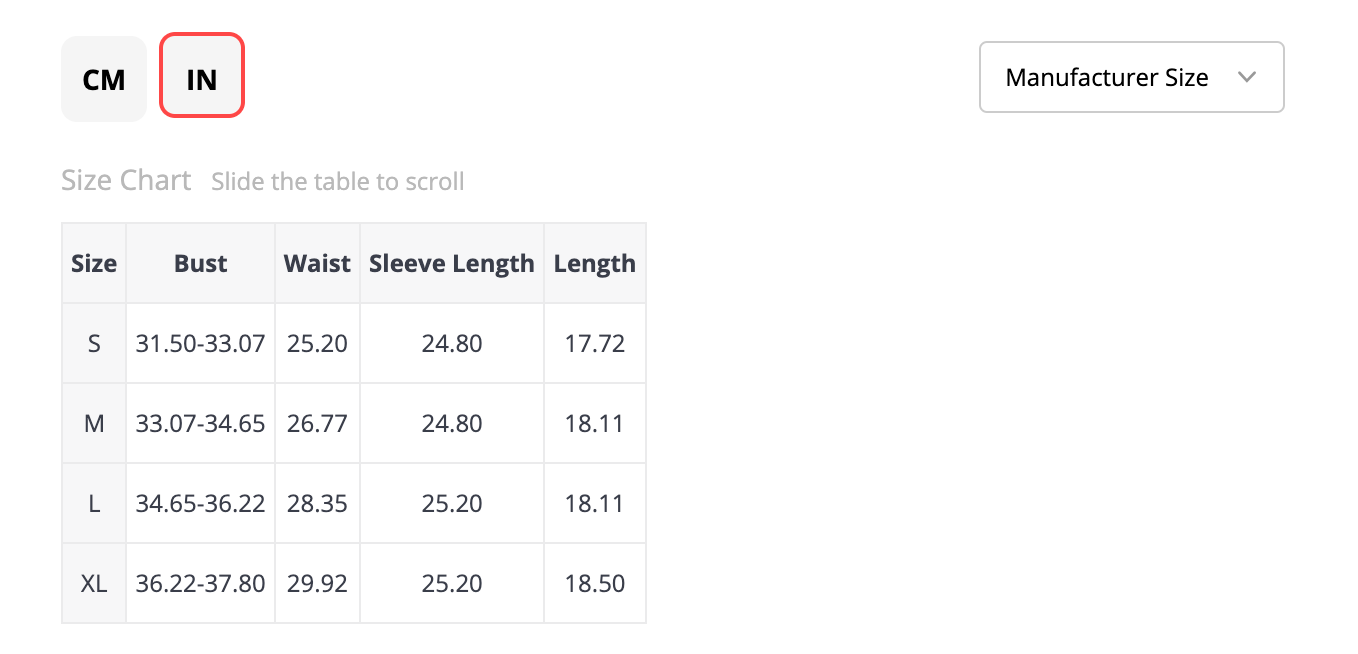Click the Size column header
Image resolution: width=1358 pixels, height=654 pixels.
(x=94, y=263)
